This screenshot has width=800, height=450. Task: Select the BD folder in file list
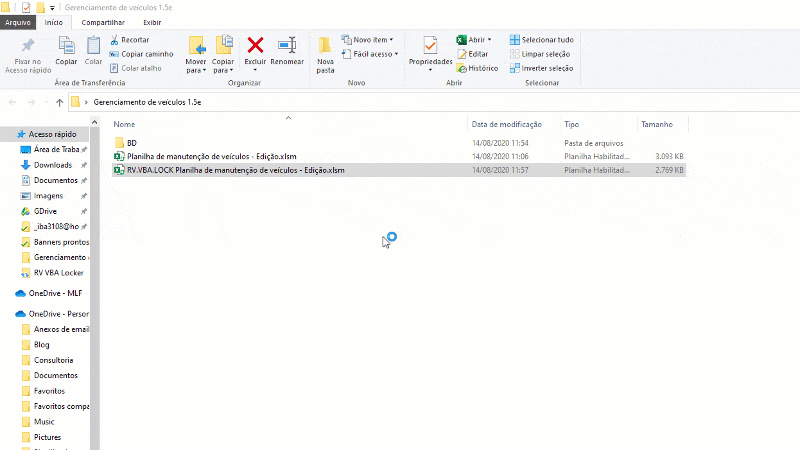[x=132, y=143]
